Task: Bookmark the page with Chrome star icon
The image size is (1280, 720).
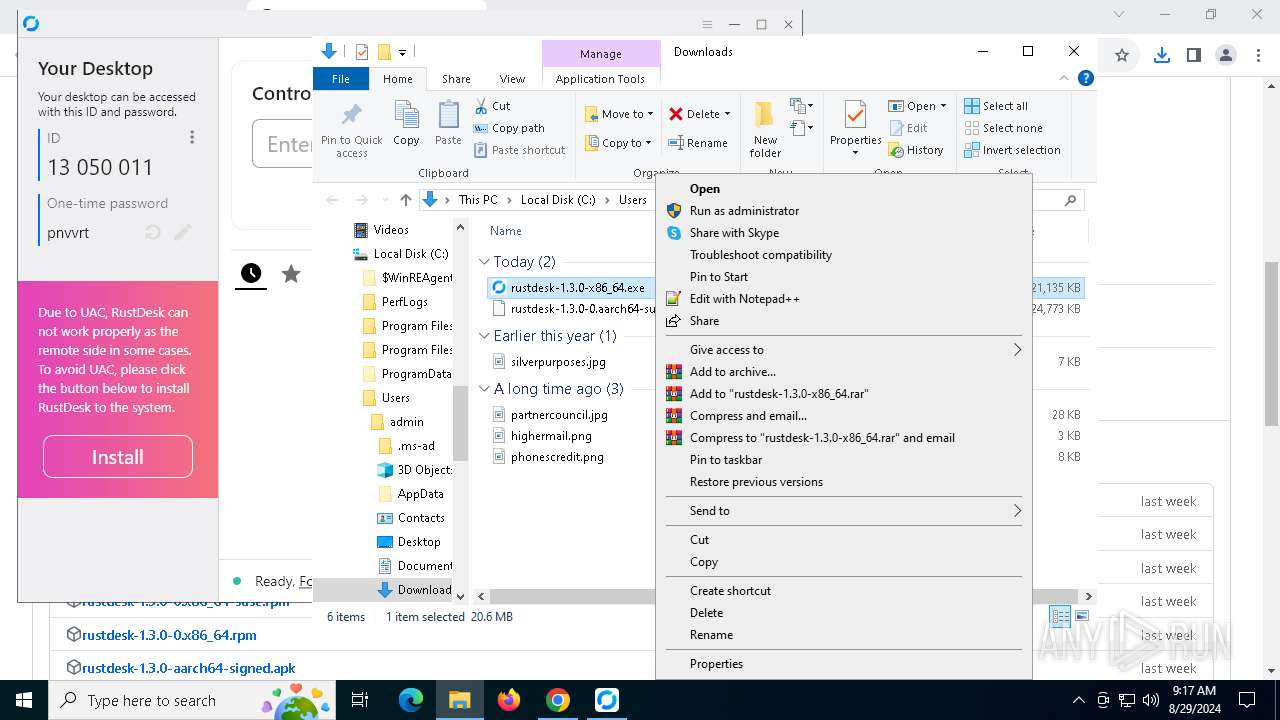Action: [1122, 56]
